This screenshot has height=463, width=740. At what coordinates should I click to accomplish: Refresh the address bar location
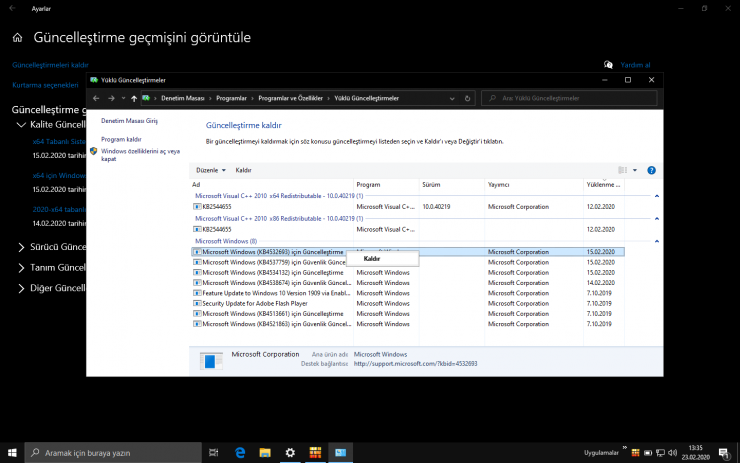(x=467, y=98)
